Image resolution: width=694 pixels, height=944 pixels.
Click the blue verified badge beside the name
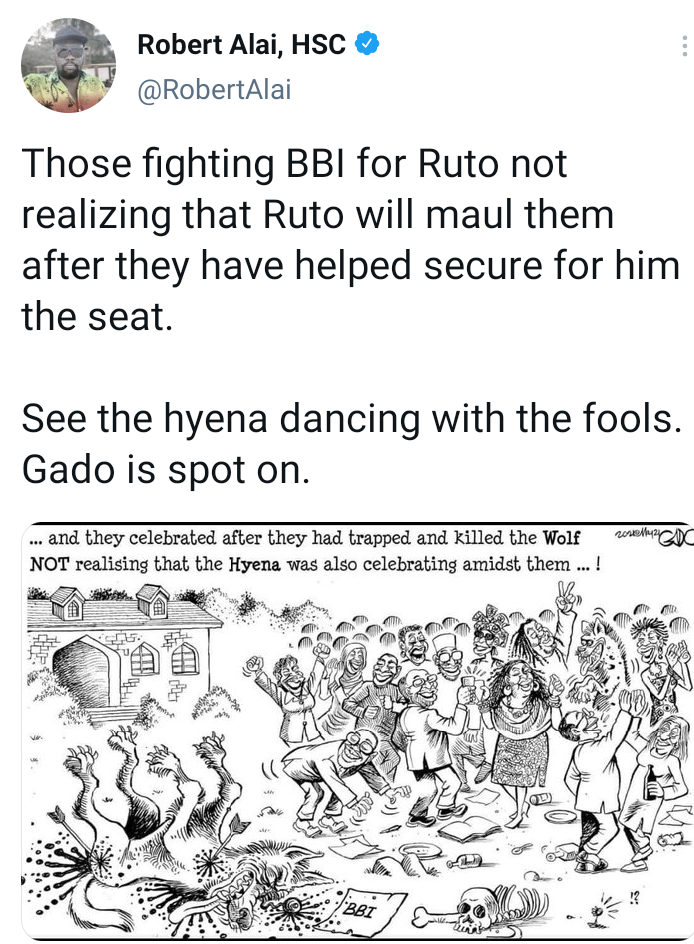click(x=367, y=44)
